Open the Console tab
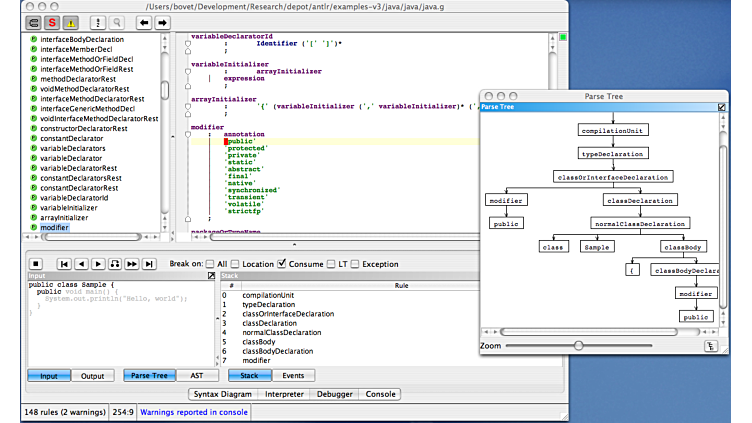The height and width of the screenshot is (423, 752). (380, 395)
